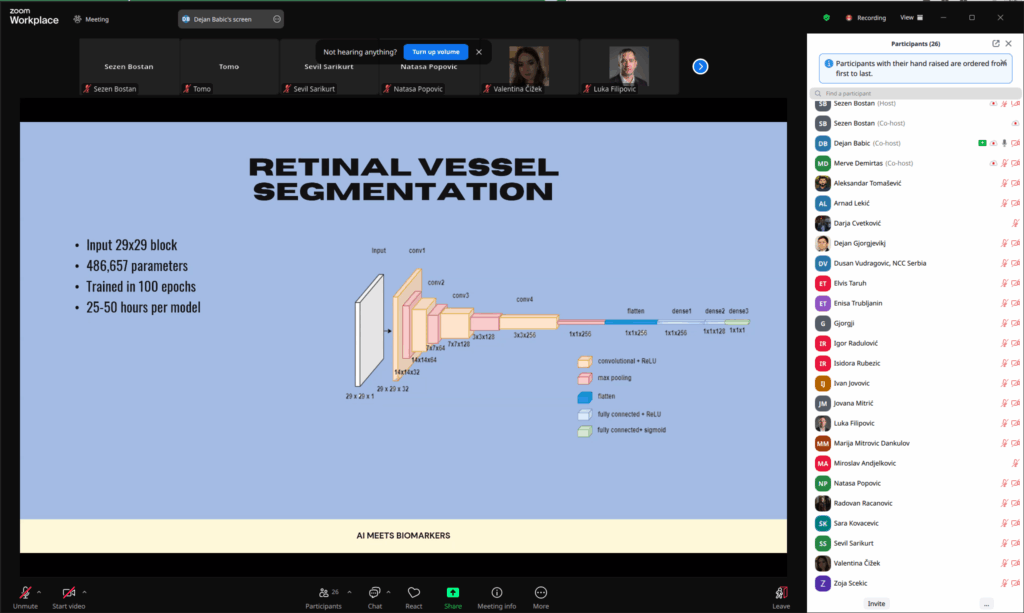Click the Unmute microphone icon

(x=25, y=592)
